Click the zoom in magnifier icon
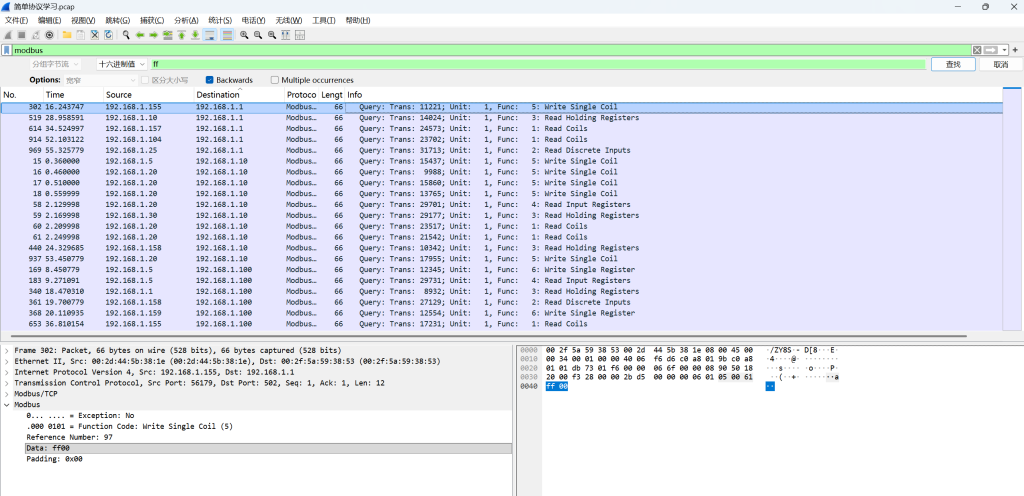This screenshot has width=1024, height=496. click(x=244, y=35)
